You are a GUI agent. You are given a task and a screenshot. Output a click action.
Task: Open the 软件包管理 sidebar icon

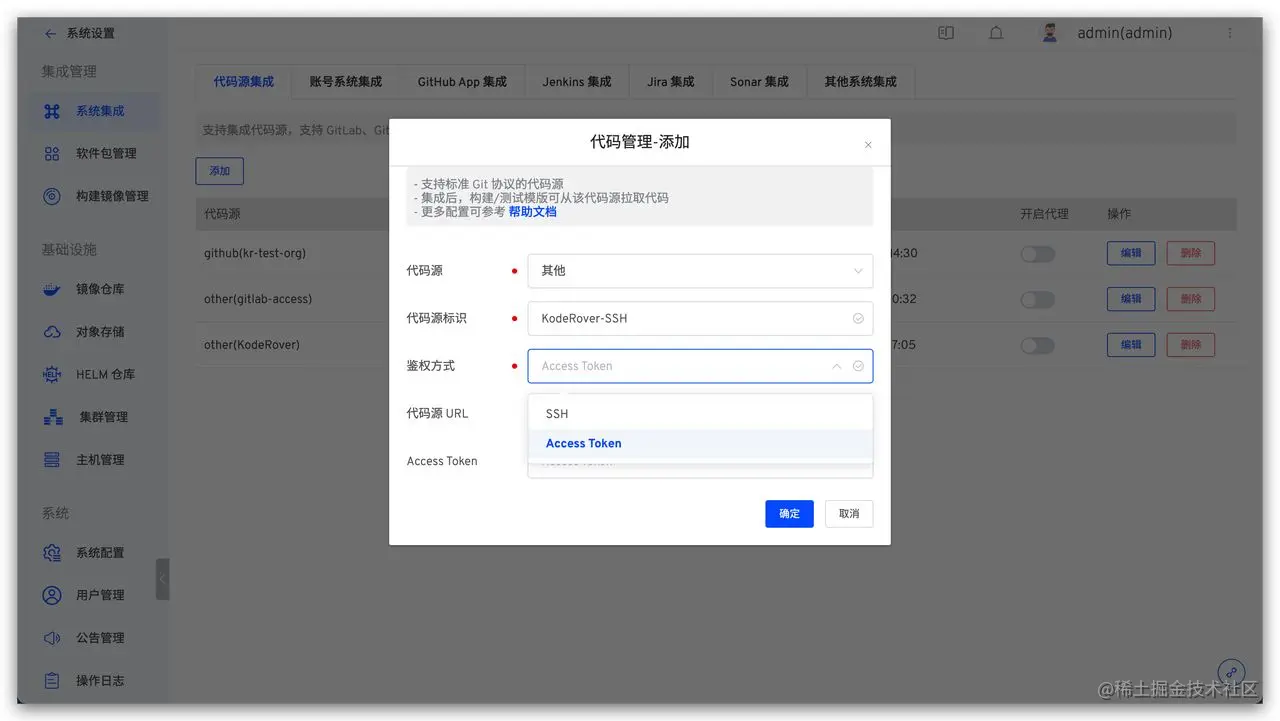point(52,154)
